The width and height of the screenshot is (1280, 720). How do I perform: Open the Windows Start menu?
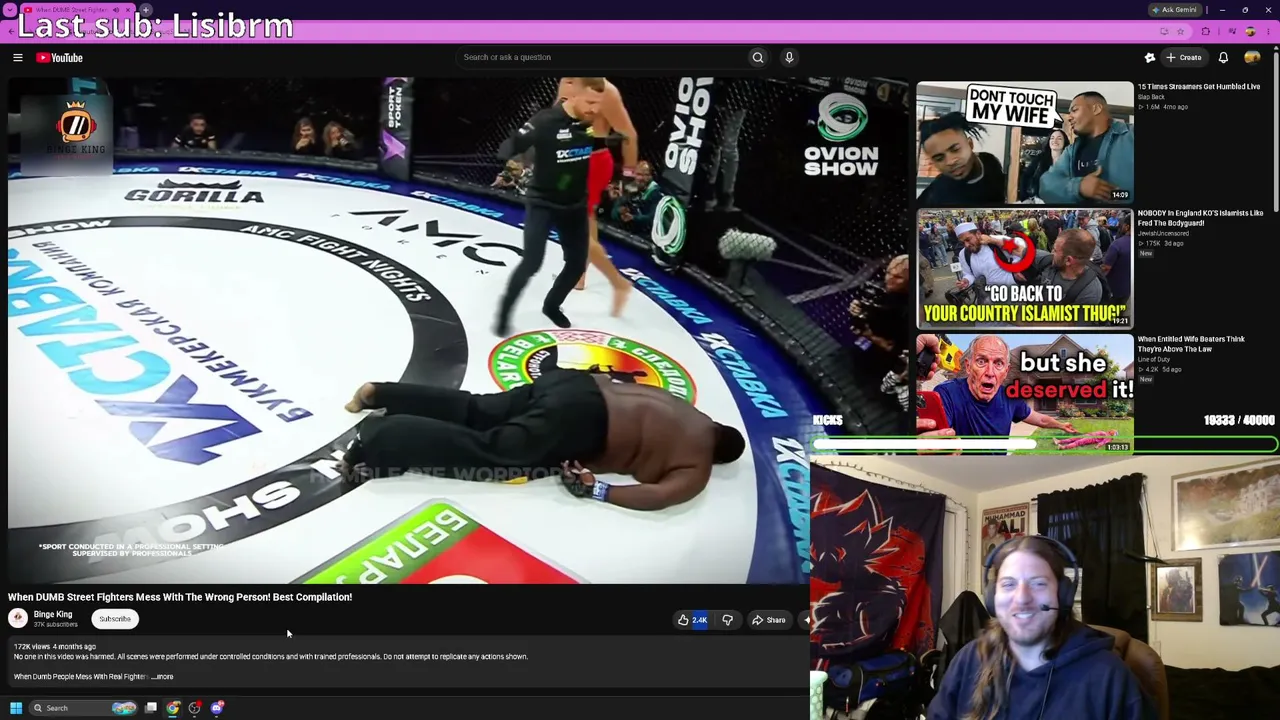click(16, 708)
